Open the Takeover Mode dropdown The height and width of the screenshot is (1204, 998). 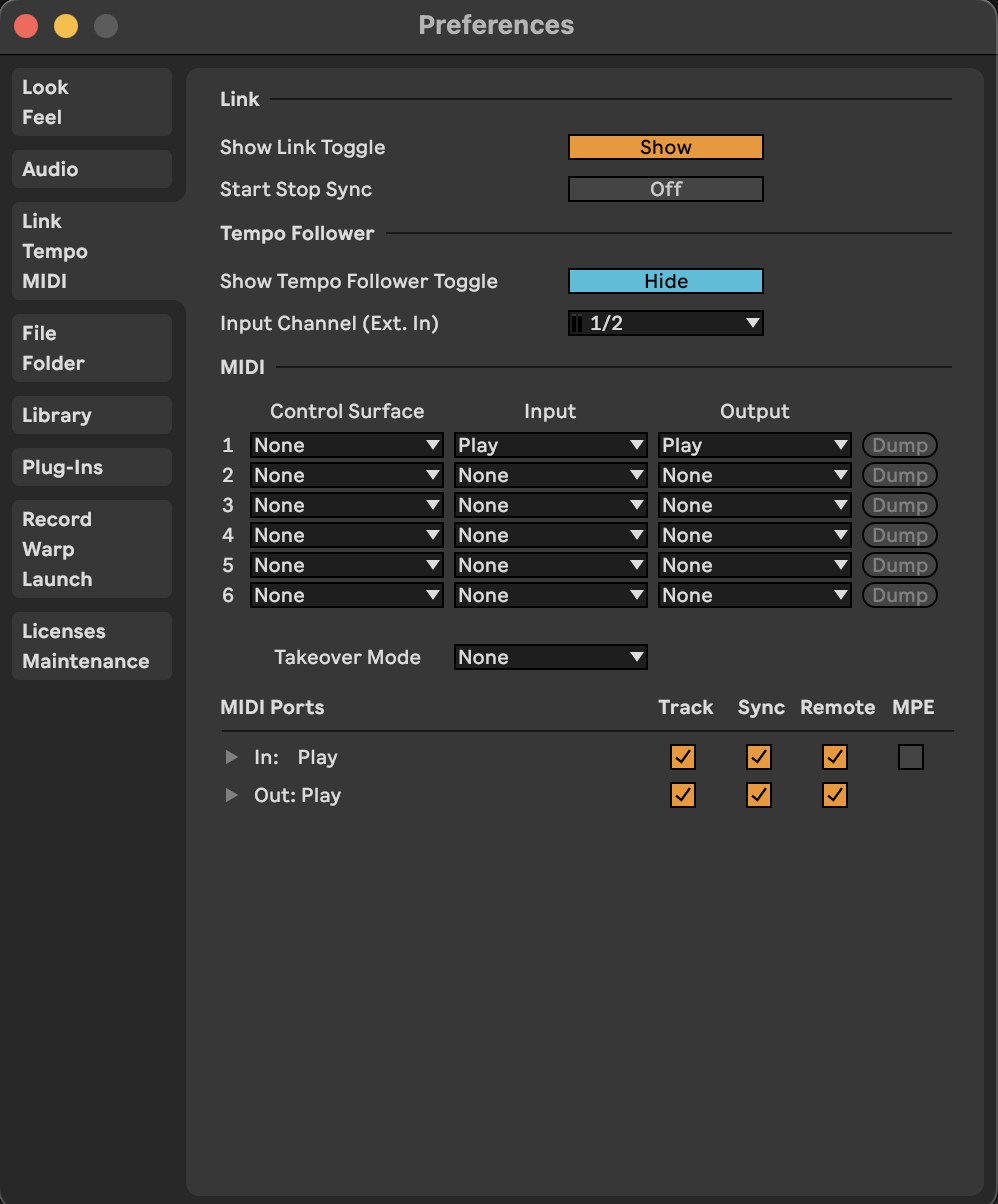[x=550, y=657]
